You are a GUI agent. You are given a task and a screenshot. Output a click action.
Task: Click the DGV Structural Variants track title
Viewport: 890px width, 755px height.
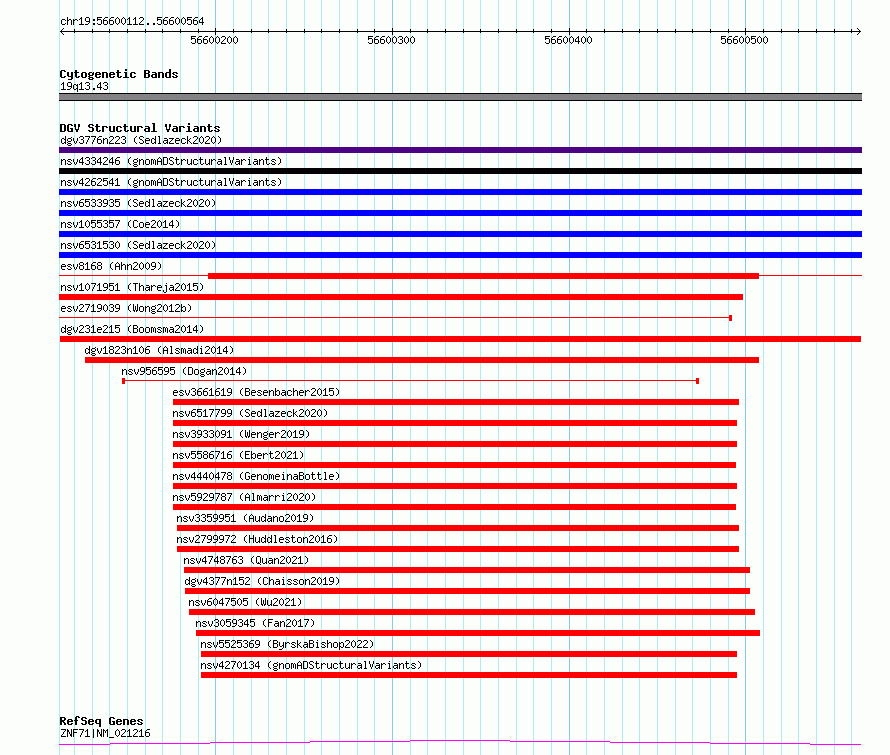pyautogui.click(x=140, y=128)
